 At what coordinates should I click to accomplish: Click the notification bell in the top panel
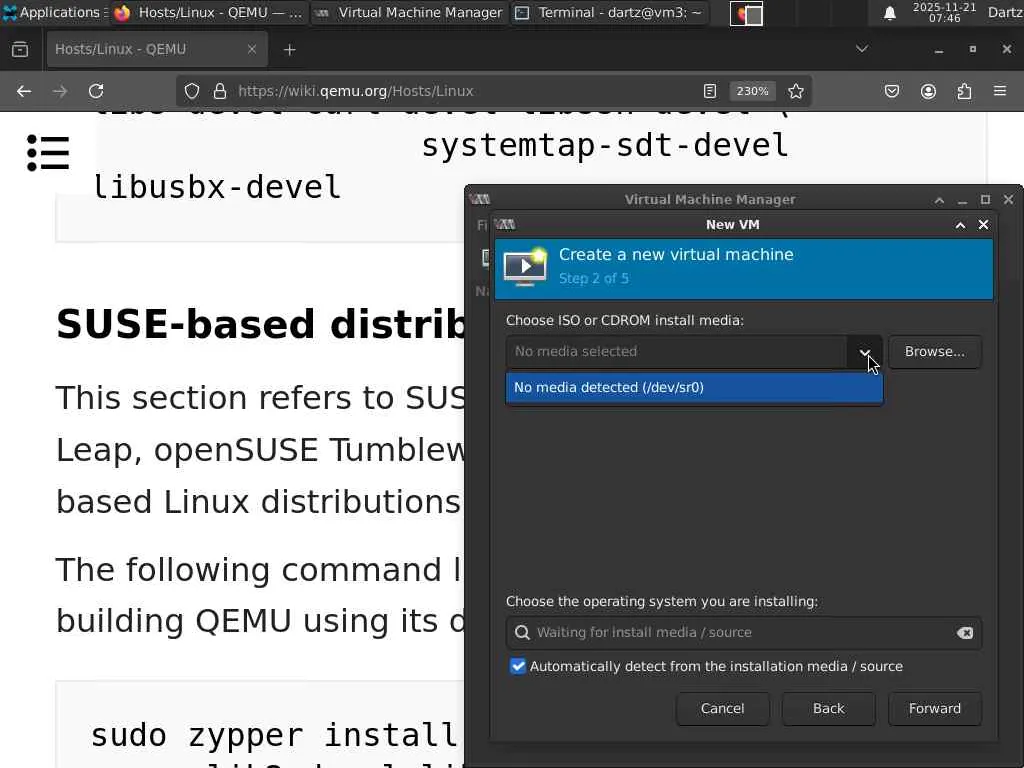pyautogui.click(x=889, y=13)
